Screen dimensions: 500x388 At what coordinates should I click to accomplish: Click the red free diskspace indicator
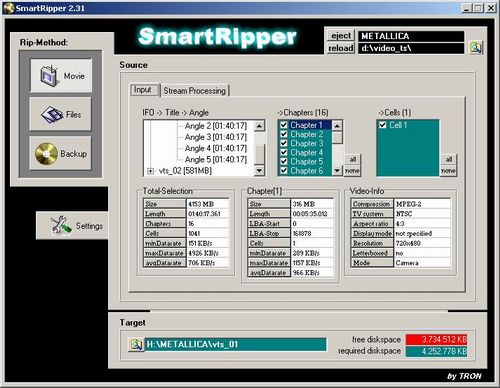(436, 339)
